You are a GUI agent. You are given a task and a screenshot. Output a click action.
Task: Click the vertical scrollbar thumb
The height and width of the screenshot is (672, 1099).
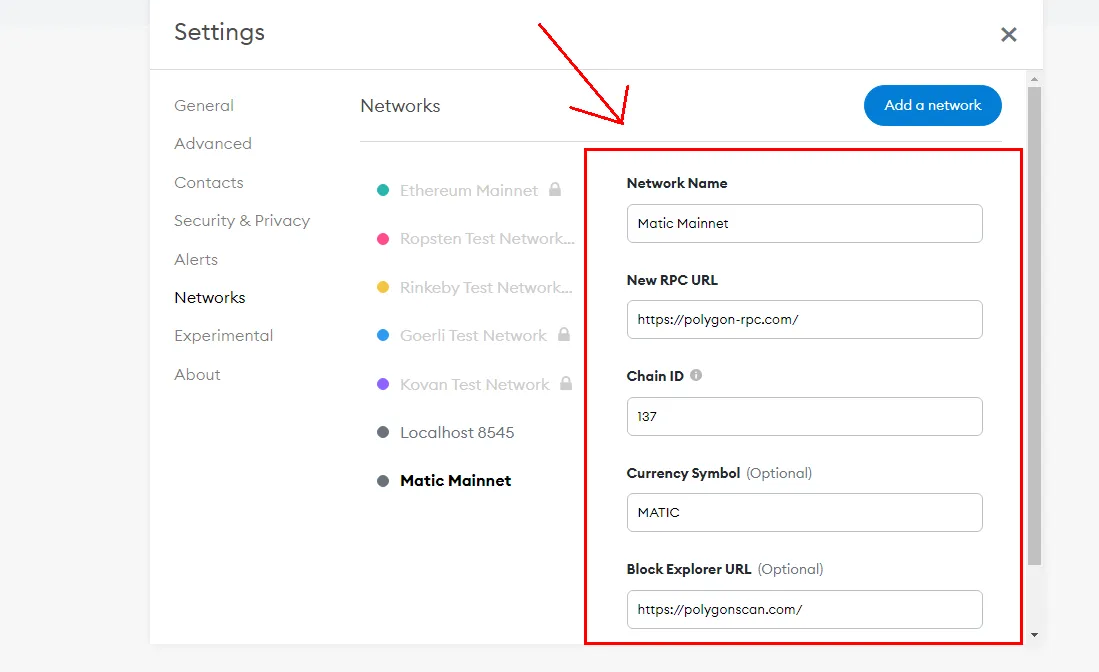(x=1035, y=326)
